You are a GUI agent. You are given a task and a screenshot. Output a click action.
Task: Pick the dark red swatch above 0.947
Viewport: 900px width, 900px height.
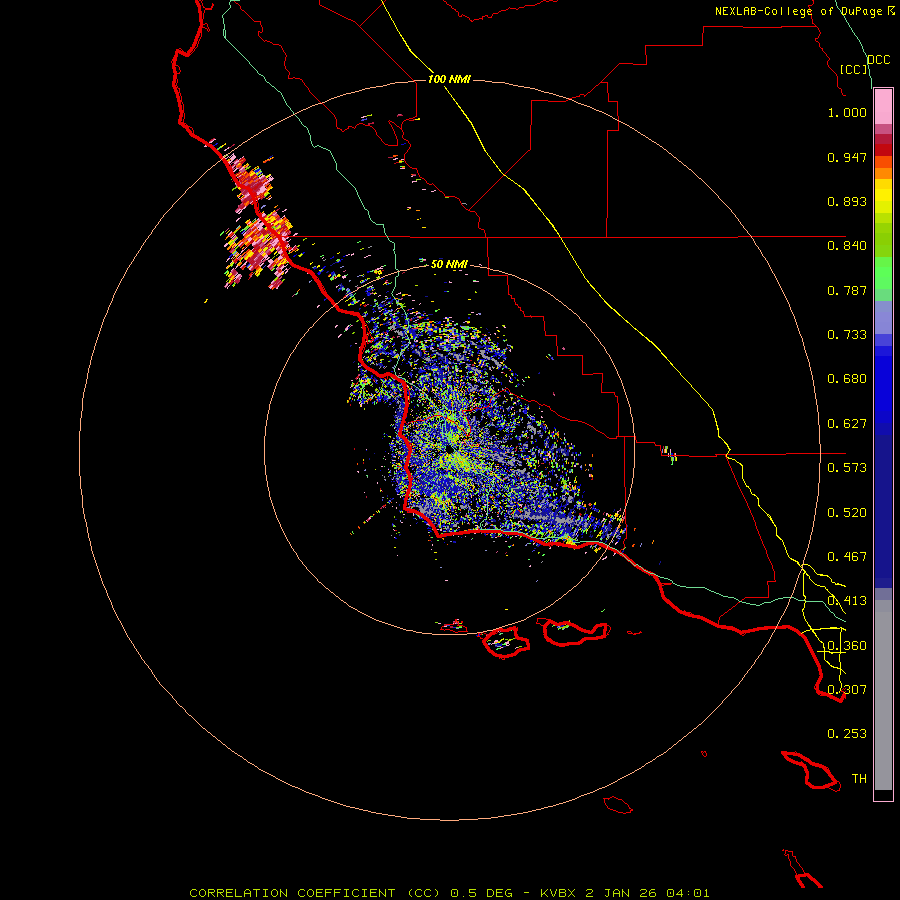click(x=883, y=149)
